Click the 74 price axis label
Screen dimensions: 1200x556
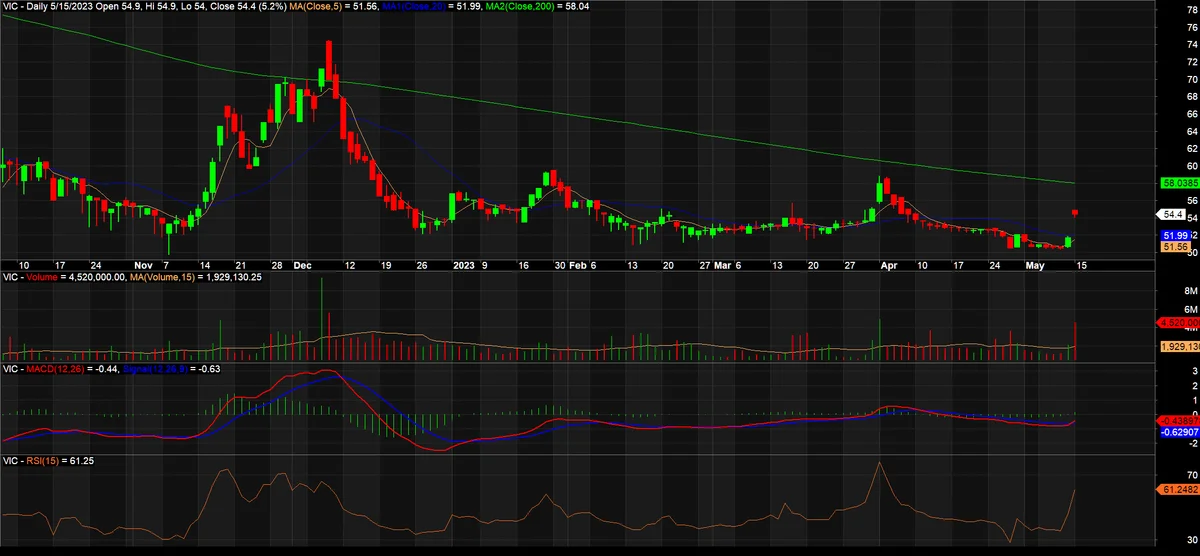pos(1192,44)
